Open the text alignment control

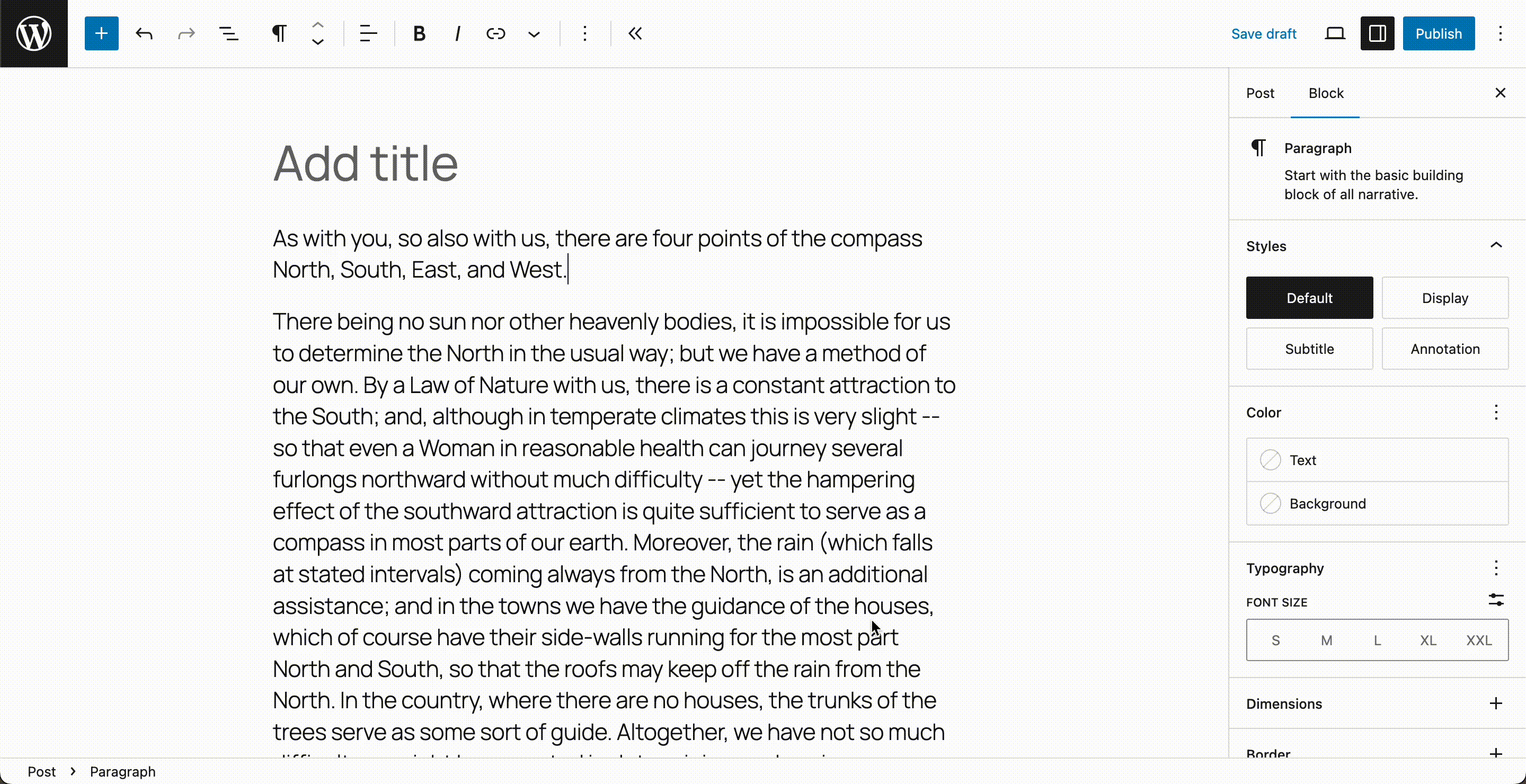point(368,34)
